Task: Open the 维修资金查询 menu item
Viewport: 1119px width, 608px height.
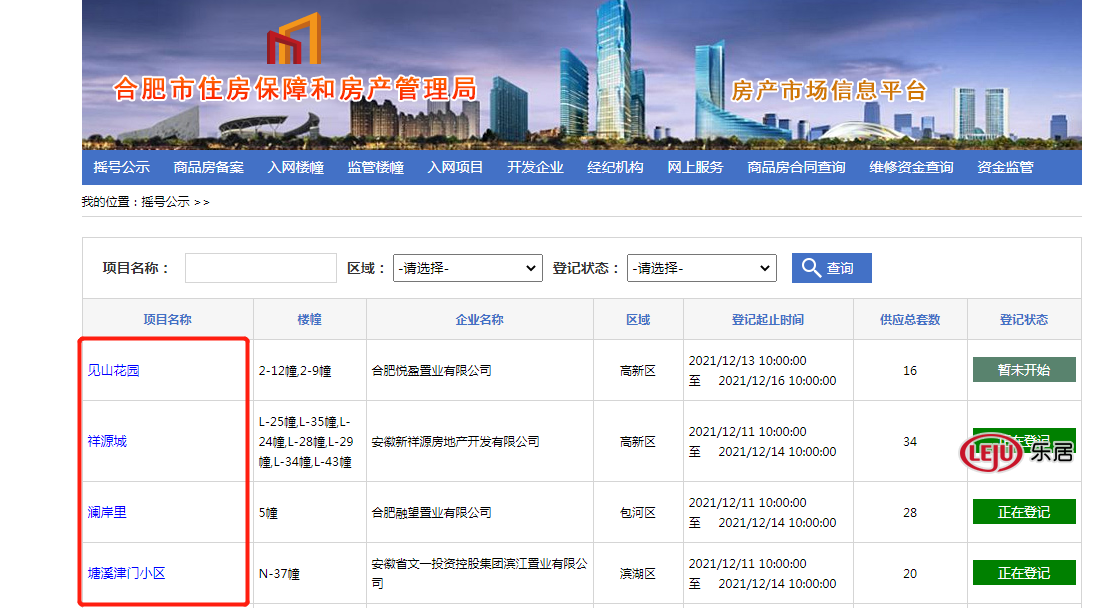Action: (911, 167)
